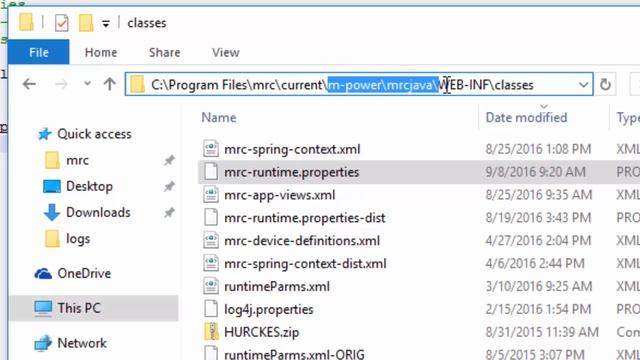Click the Forward navigation arrow

(x=61, y=84)
